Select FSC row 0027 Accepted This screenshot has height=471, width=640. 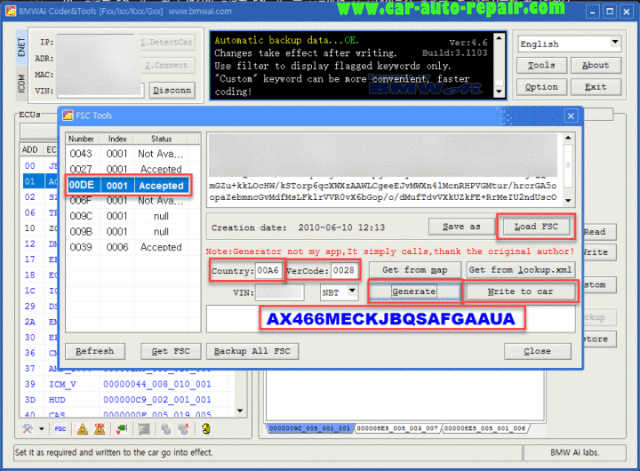pos(133,169)
